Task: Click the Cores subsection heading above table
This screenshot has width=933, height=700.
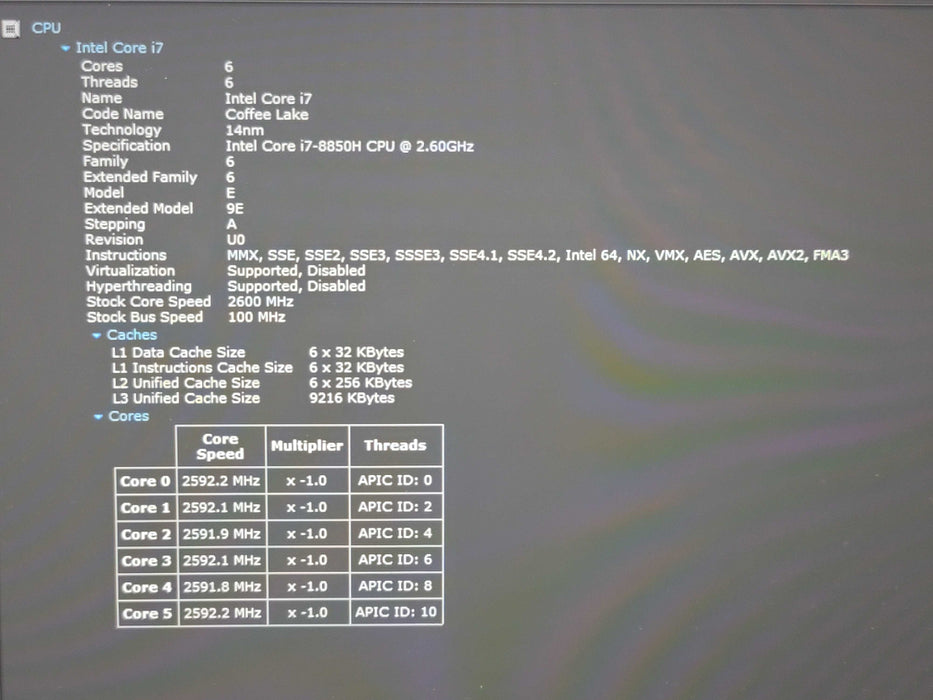Action: coord(129,416)
